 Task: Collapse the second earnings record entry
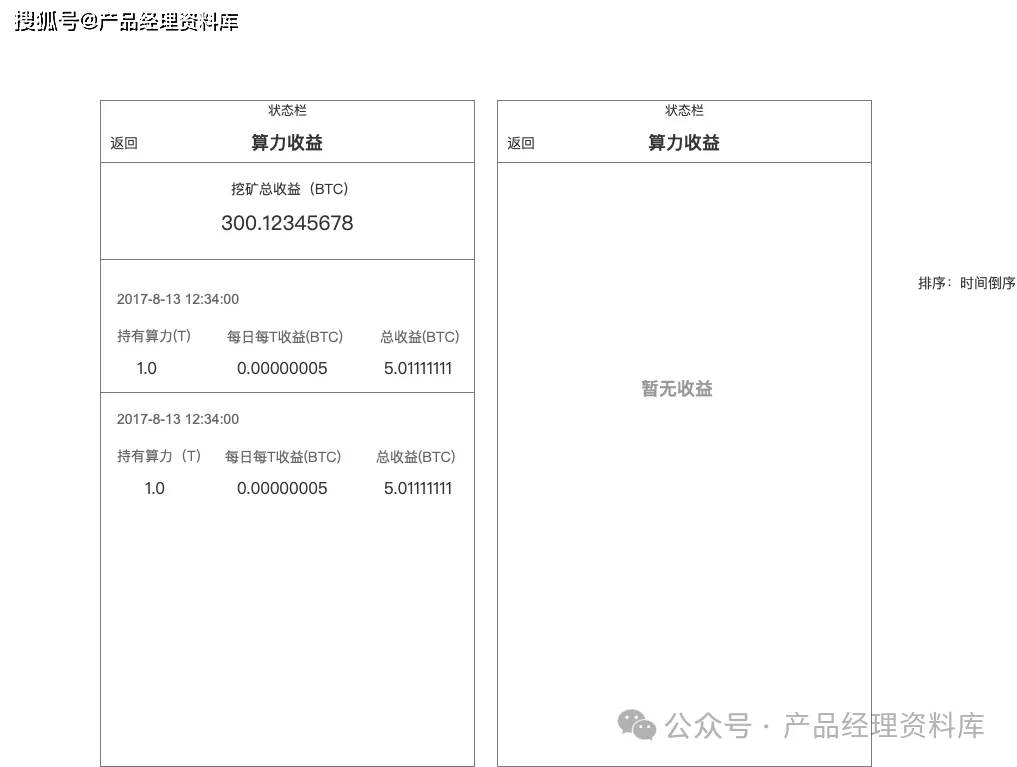[287, 455]
